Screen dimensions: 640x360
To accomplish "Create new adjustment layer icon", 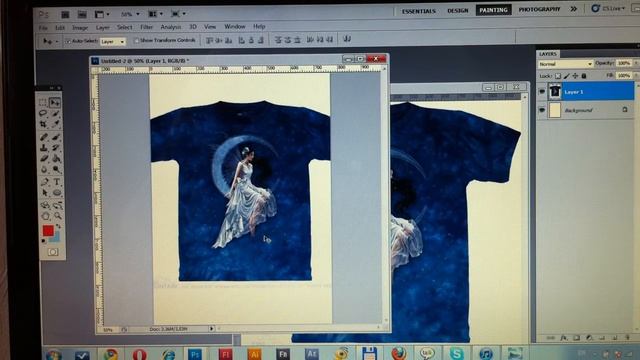I will 589,338.
